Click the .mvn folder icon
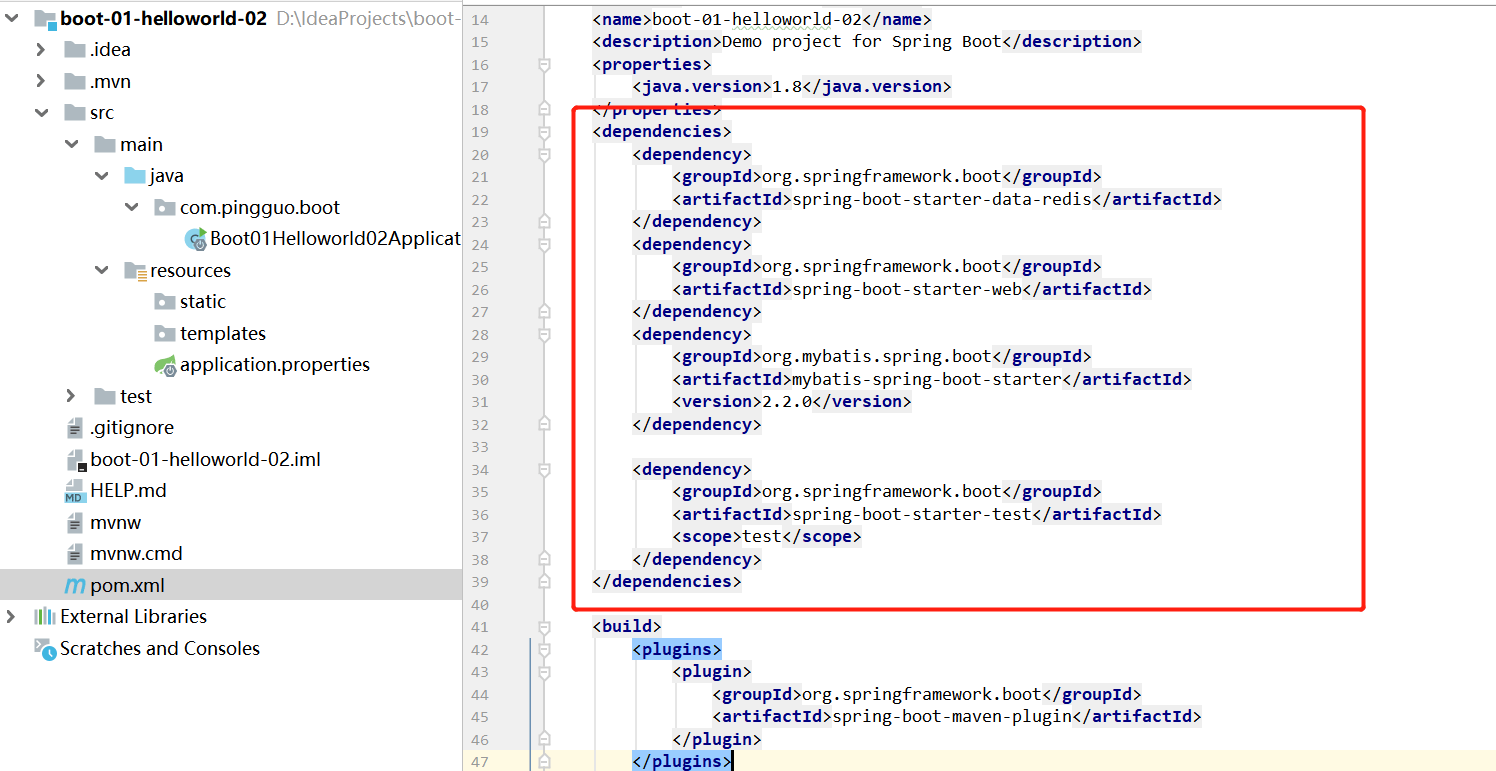Image resolution: width=1496 pixels, height=771 pixels. click(x=74, y=81)
